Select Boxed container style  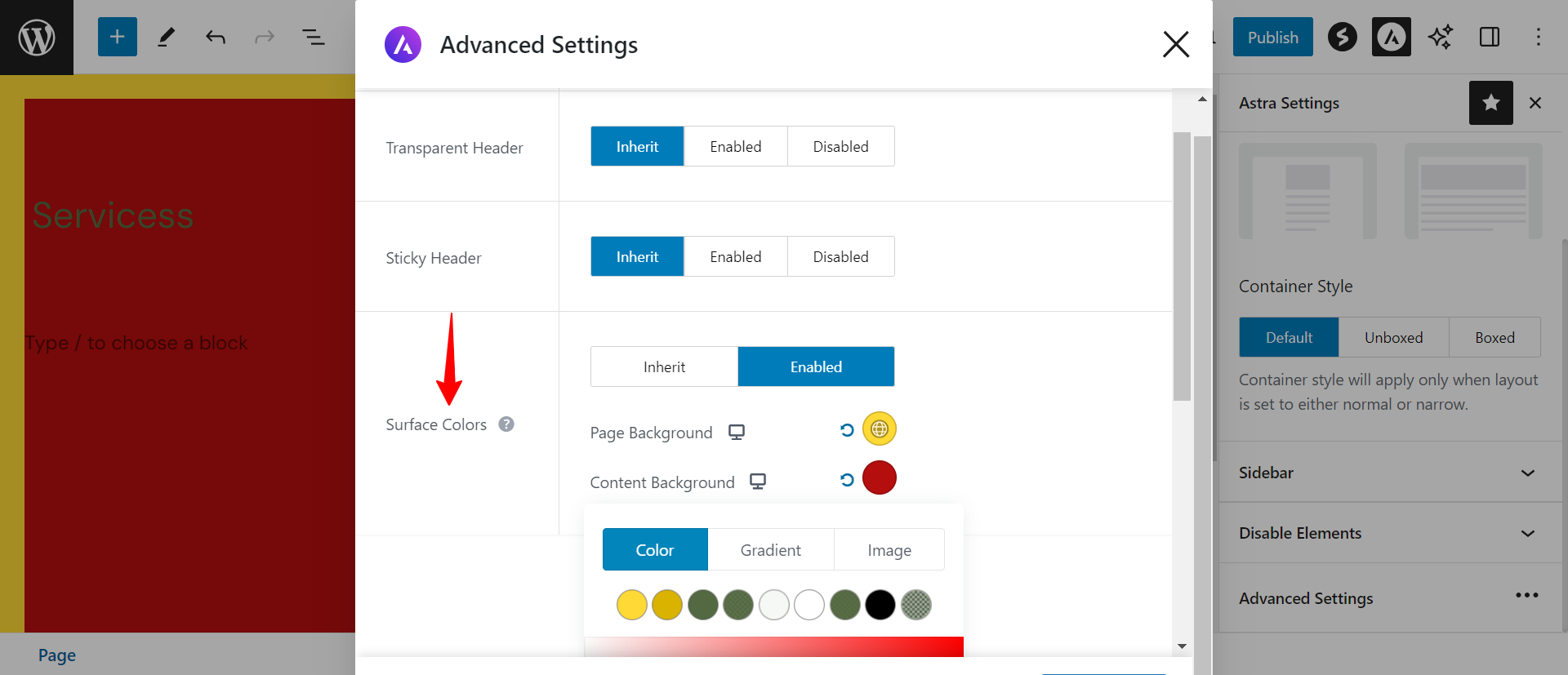1494,338
